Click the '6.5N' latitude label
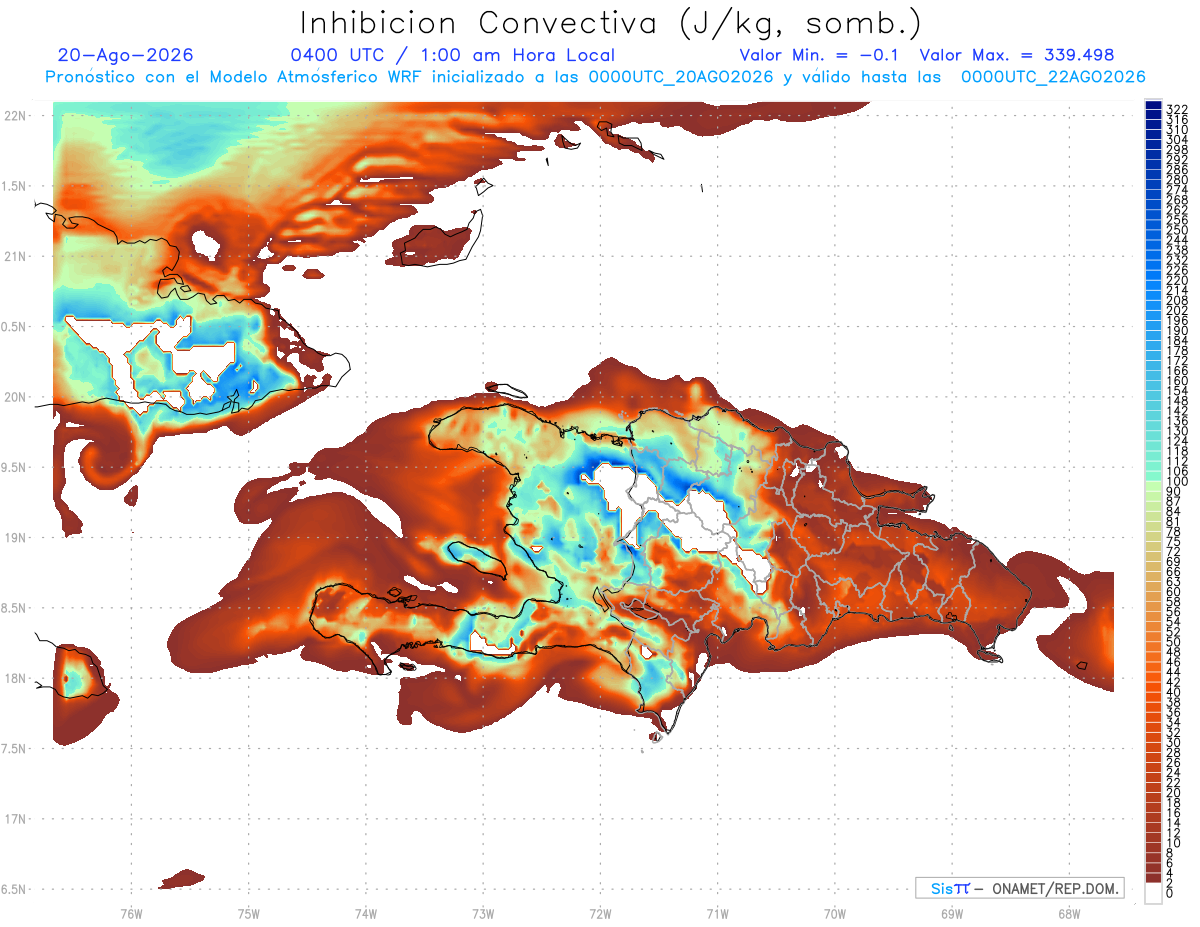The image size is (1200, 927). click(x=15, y=889)
